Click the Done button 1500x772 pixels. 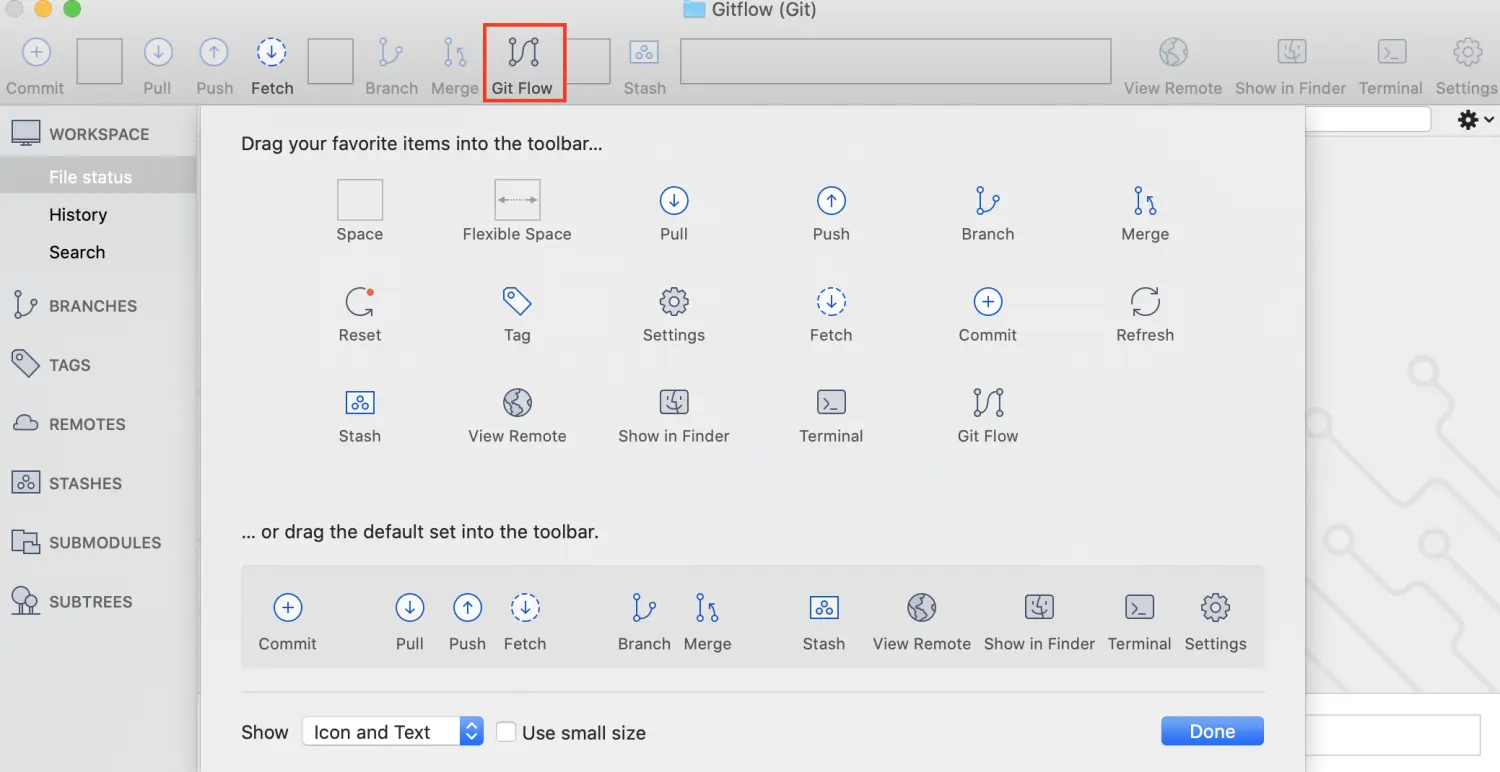[1212, 731]
